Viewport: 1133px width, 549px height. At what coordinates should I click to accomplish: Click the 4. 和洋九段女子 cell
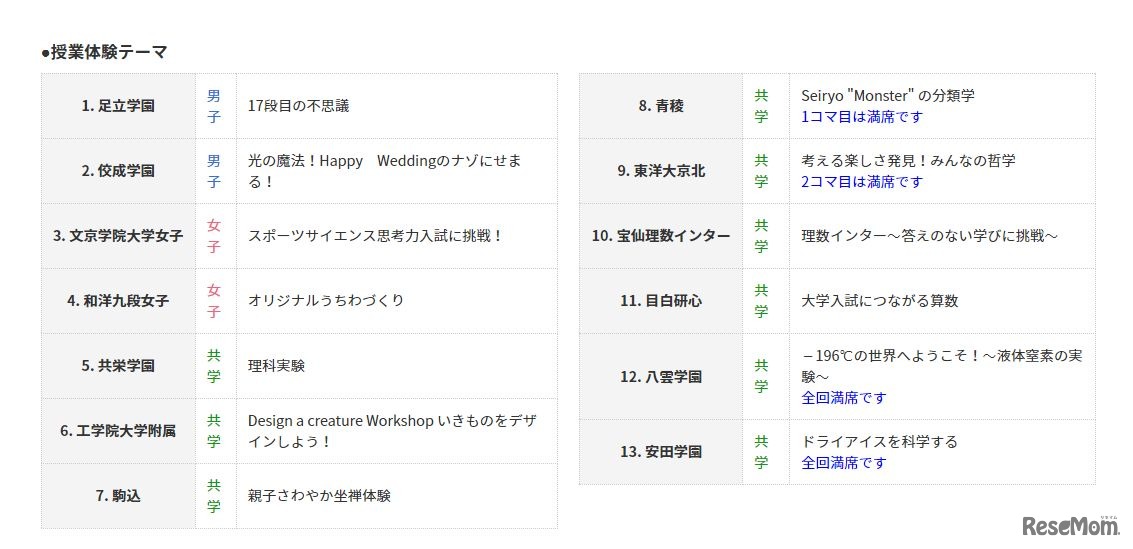pos(118,301)
